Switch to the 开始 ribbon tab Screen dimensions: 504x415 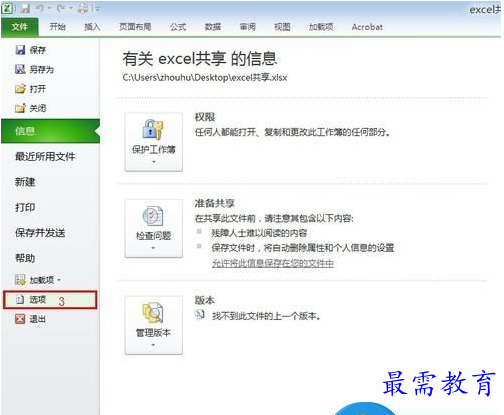pos(57,27)
